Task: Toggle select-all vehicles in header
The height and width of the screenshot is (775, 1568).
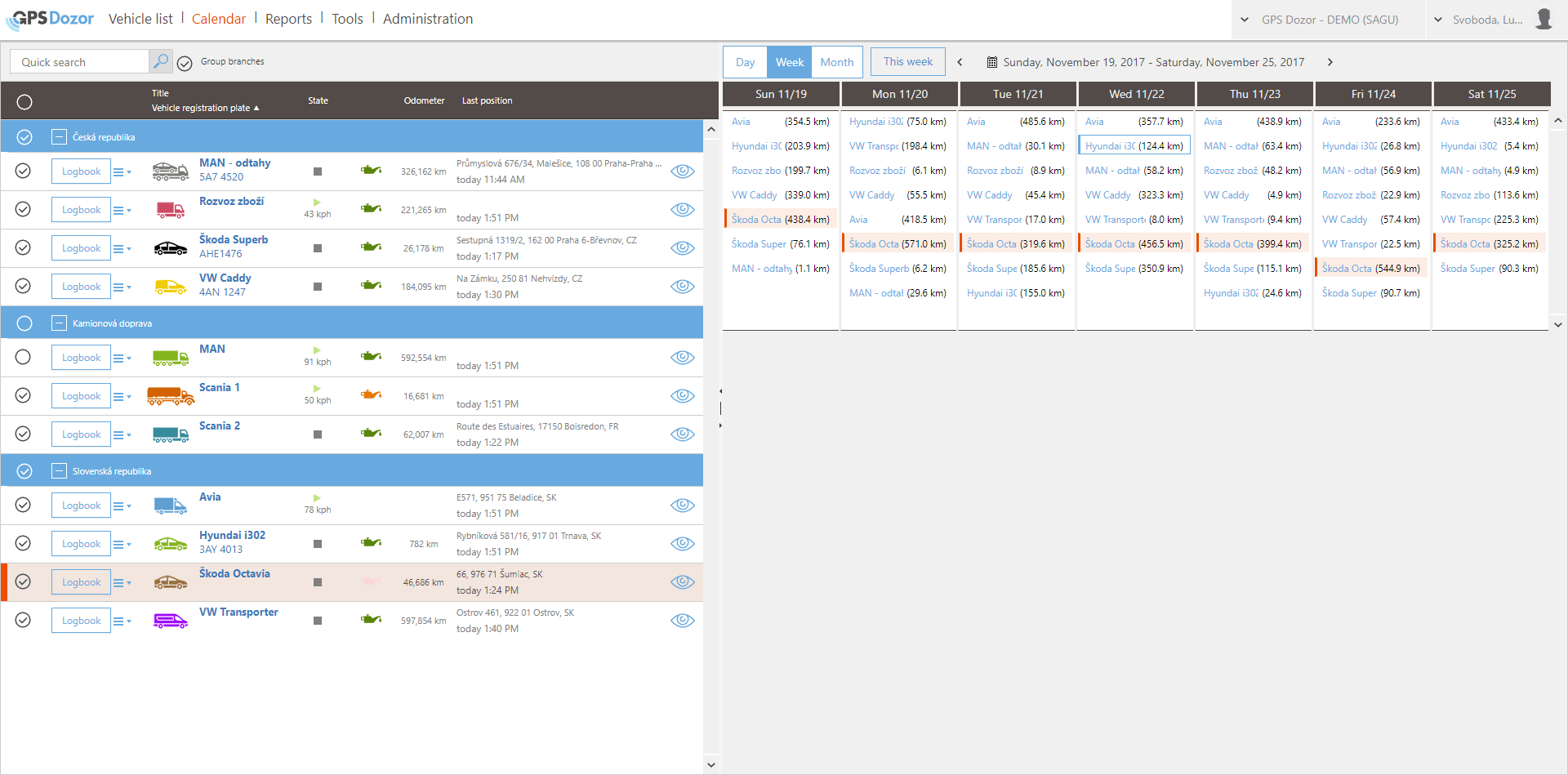Action: point(24,102)
